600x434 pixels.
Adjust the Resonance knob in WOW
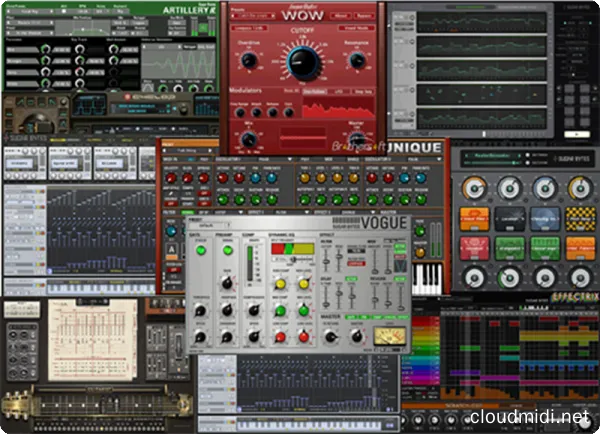357,60
